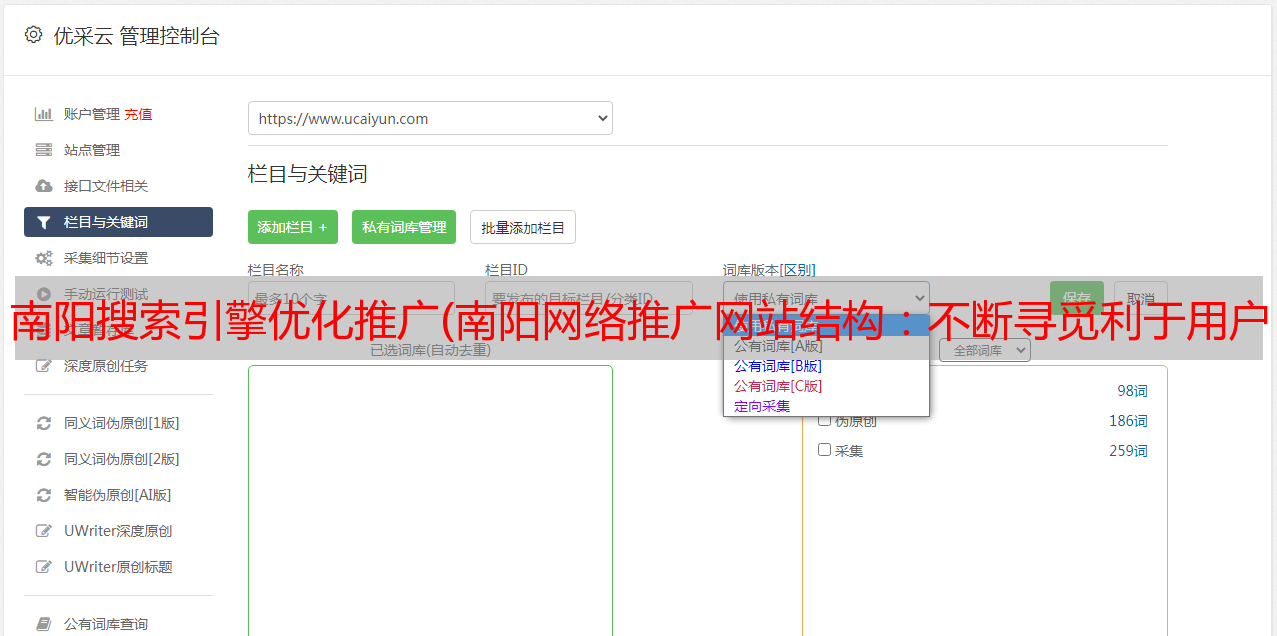Click the server icon next to 站点管理
The width and height of the screenshot is (1277, 636).
(43, 150)
